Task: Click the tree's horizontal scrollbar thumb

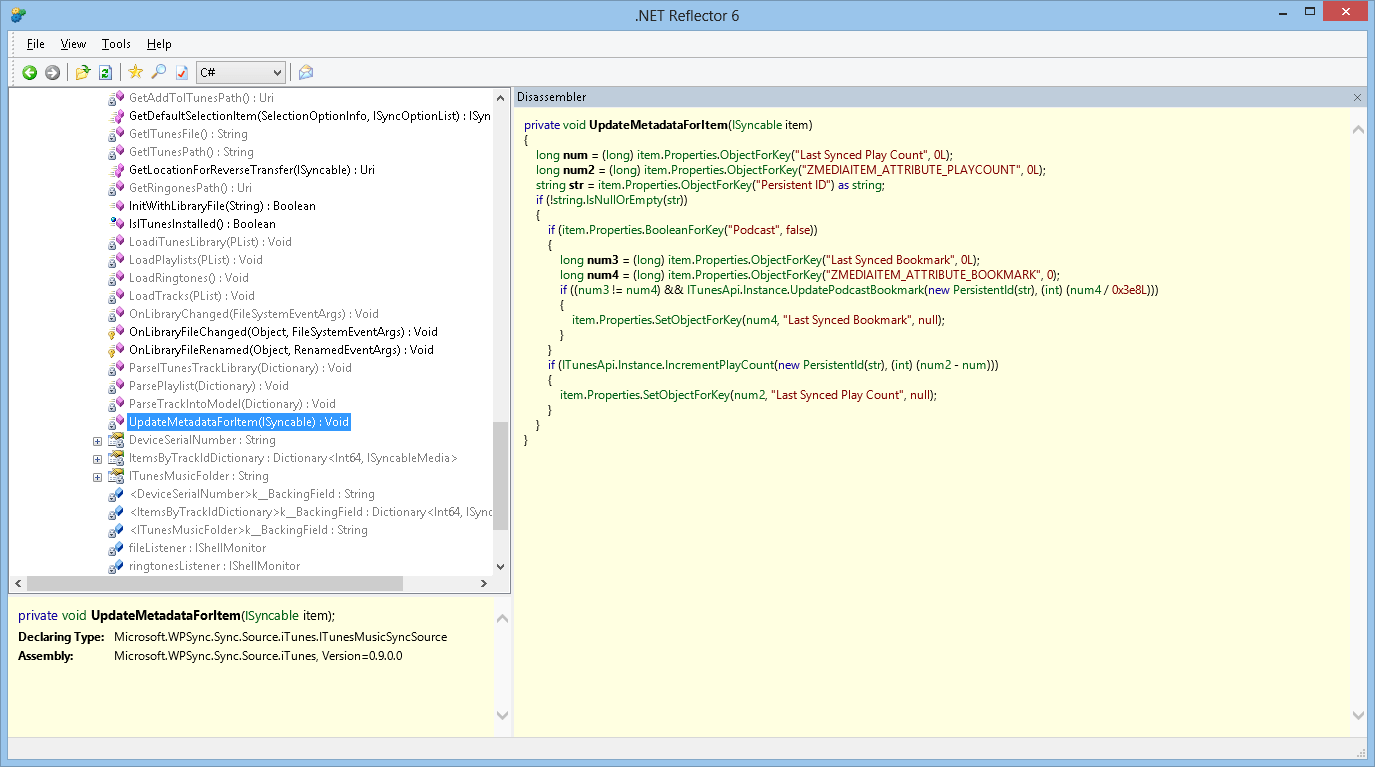Action: pyautogui.click(x=214, y=584)
